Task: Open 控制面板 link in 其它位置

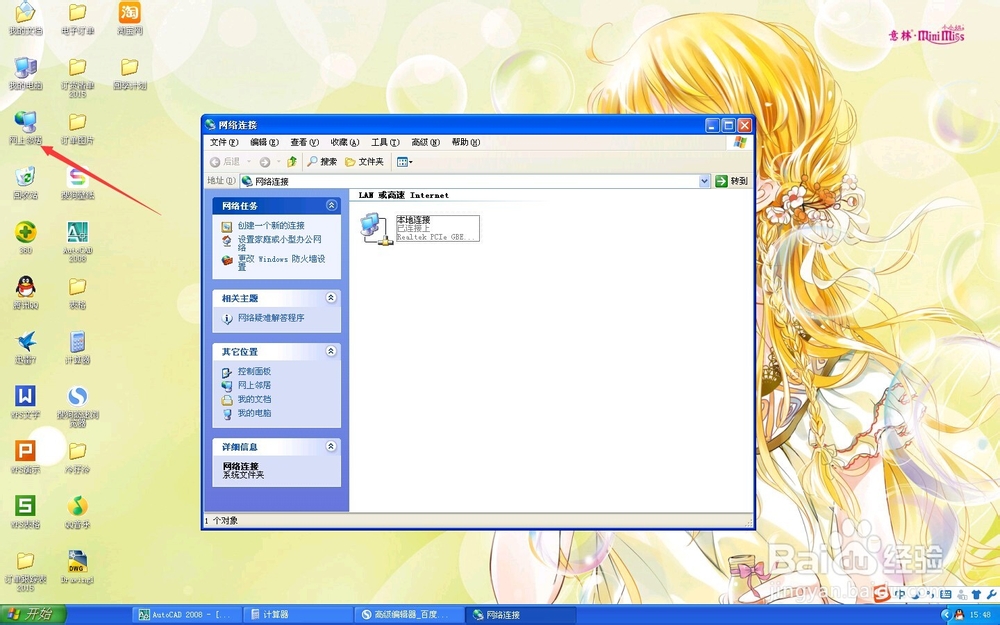Action: (254, 371)
